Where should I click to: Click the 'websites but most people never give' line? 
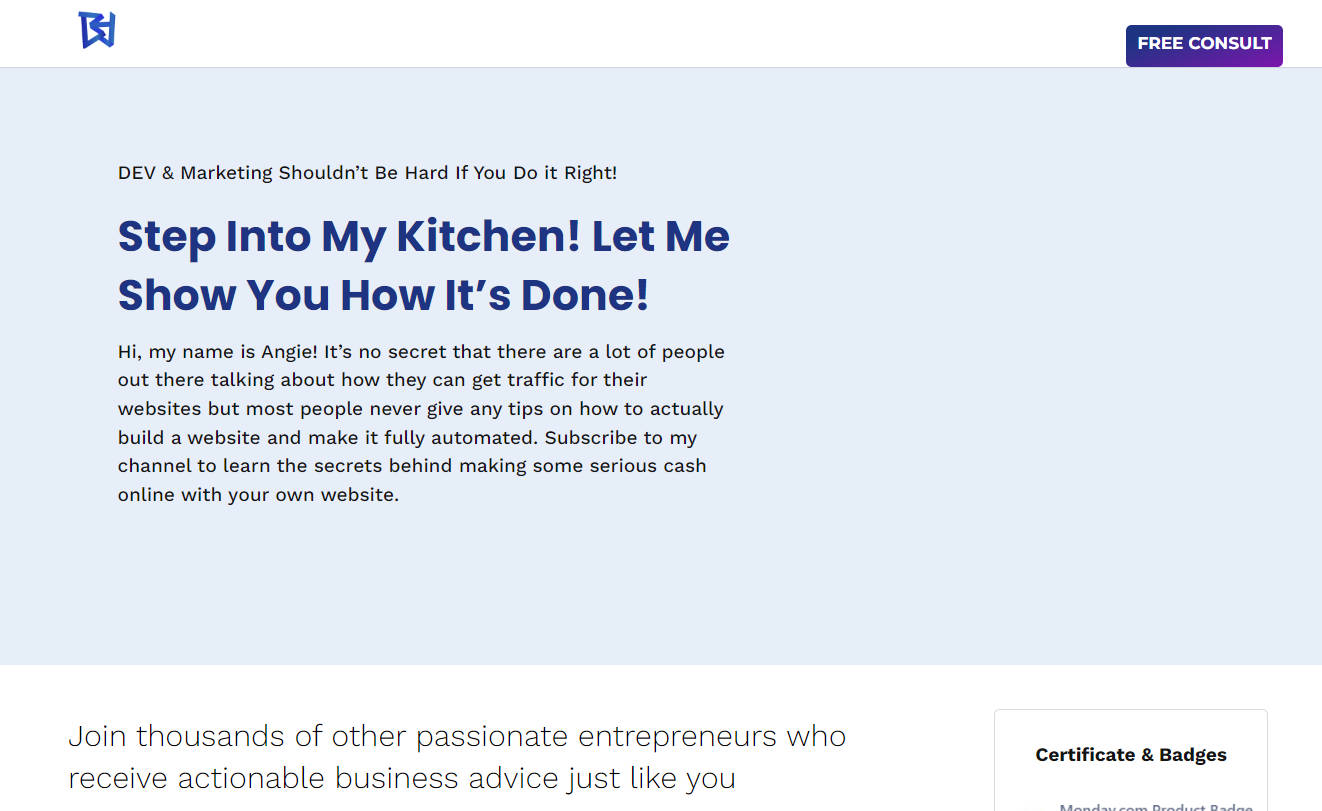click(x=421, y=409)
